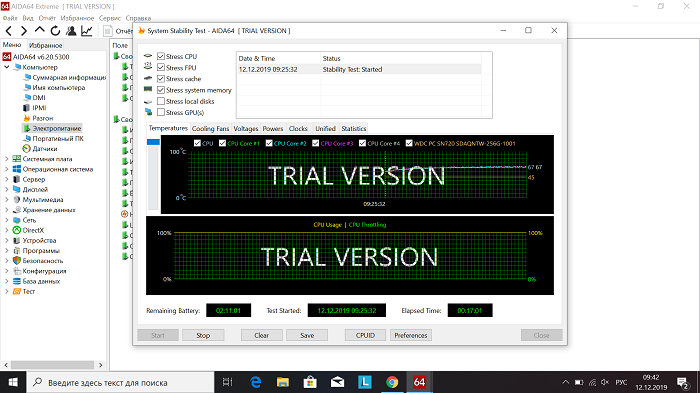Toggle Stress system memory checkbox
Image resolution: width=700 pixels, height=393 pixels.
point(161,90)
